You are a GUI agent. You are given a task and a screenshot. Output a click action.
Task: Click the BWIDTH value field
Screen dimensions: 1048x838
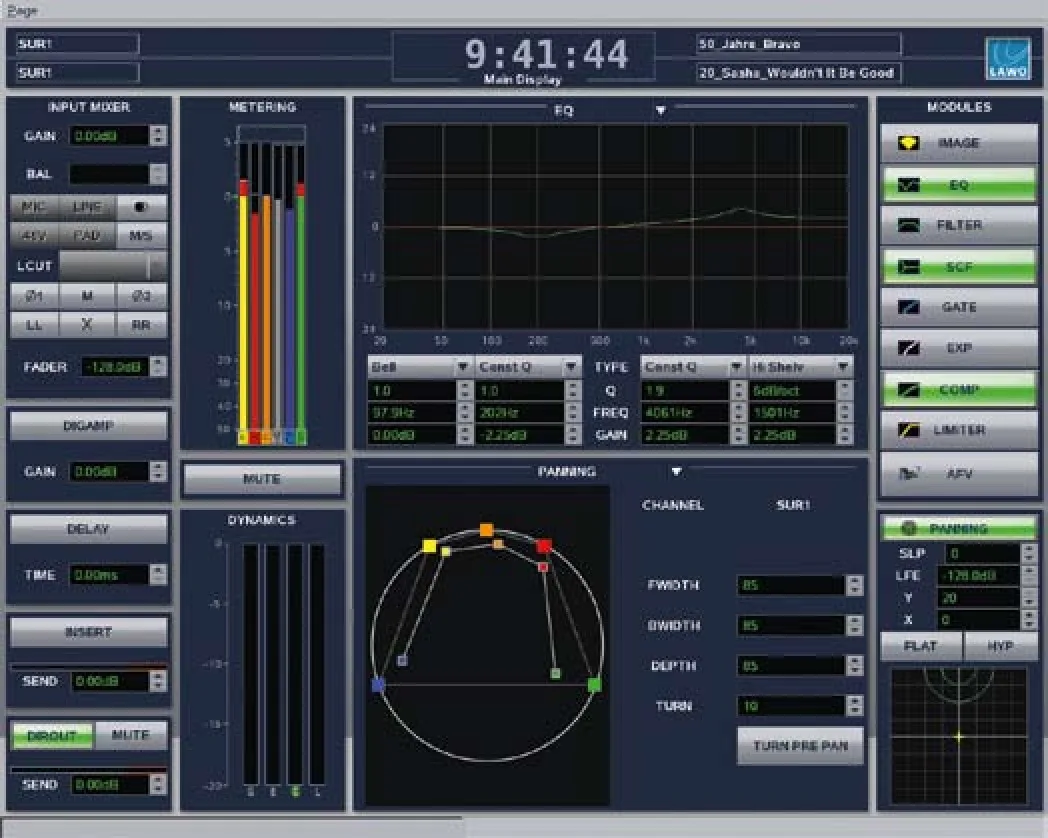coord(791,625)
